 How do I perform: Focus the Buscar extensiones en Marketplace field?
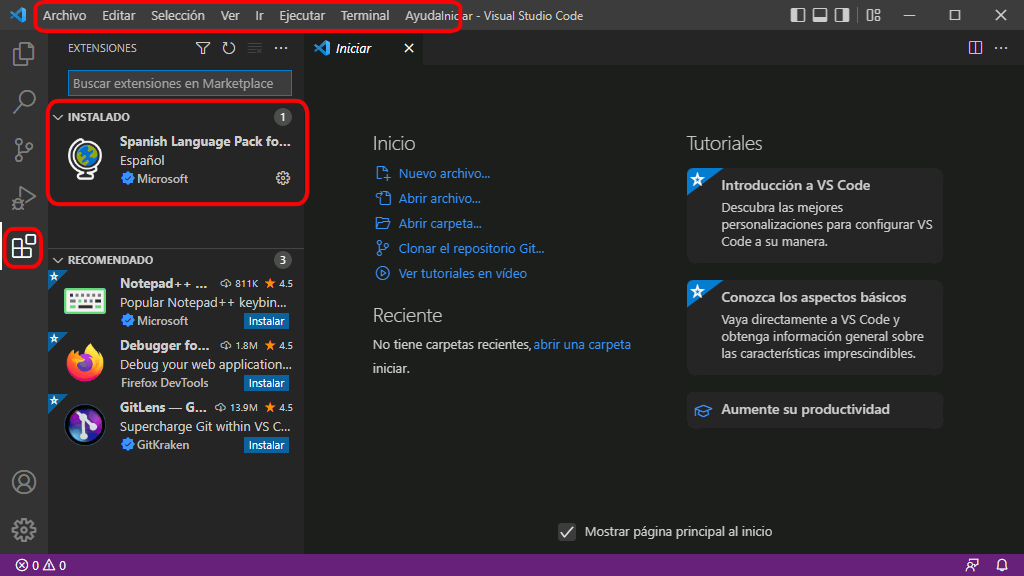point(180,84)
